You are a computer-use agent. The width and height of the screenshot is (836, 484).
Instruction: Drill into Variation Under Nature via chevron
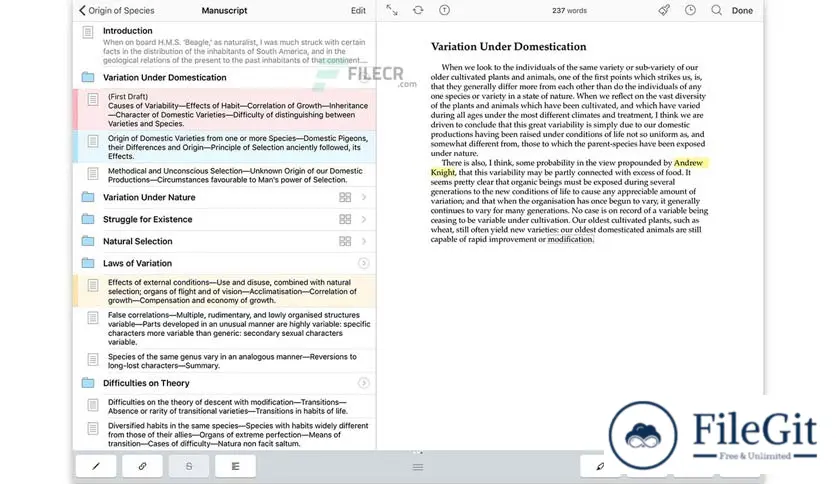click(x=364, y=197)
